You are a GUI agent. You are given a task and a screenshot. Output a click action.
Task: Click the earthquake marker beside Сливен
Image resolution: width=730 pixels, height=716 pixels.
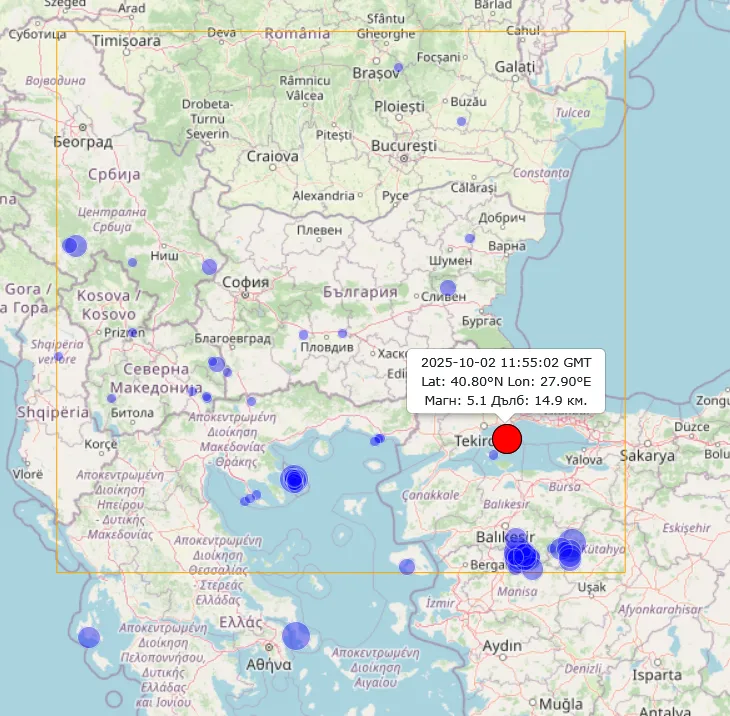coord(448,288)
